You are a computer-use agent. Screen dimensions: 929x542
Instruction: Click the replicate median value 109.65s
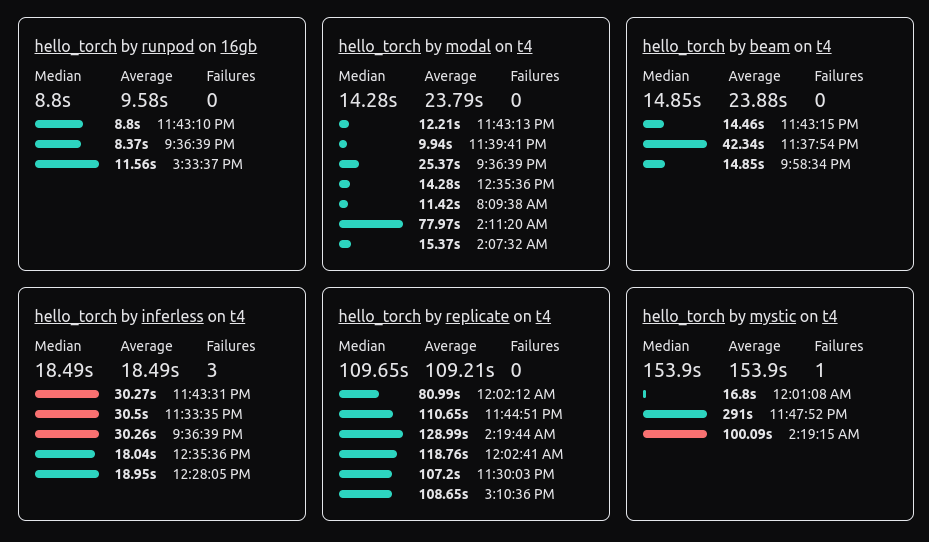(x=373, y=370)
